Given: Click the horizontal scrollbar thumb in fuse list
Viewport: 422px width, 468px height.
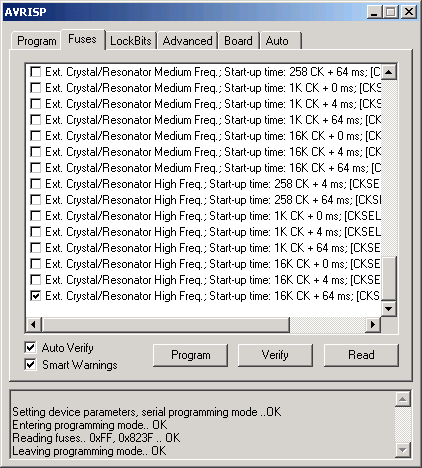Looking at the screenshot, I should [x=166, y=324].
